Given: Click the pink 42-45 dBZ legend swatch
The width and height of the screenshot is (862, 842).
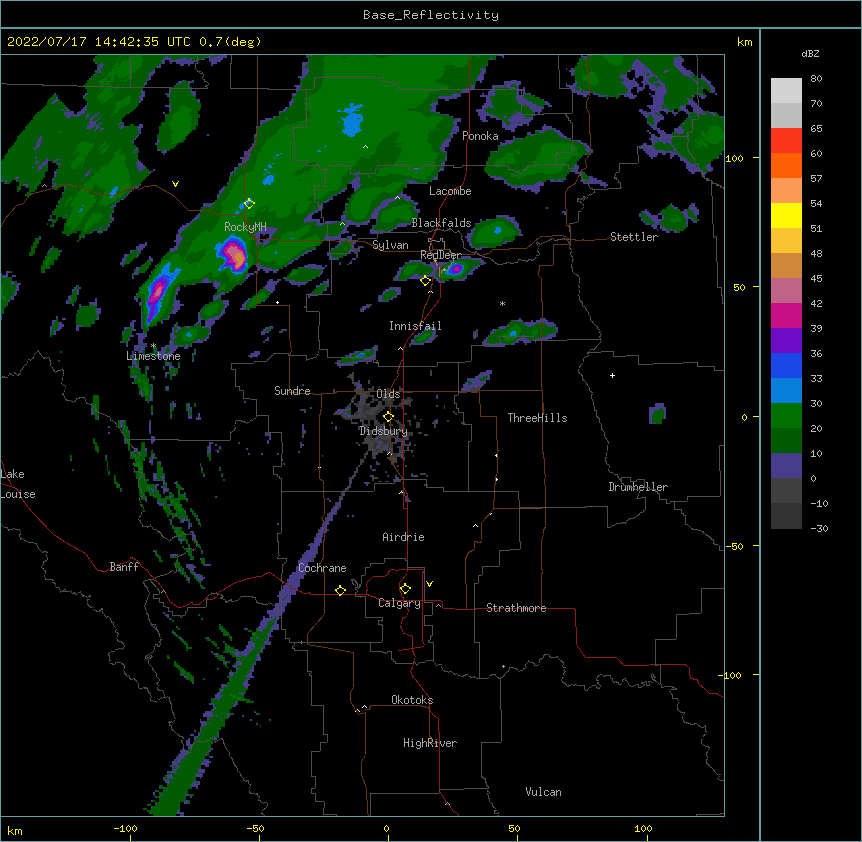Looking at the screenshot, I should click(786, 290).
